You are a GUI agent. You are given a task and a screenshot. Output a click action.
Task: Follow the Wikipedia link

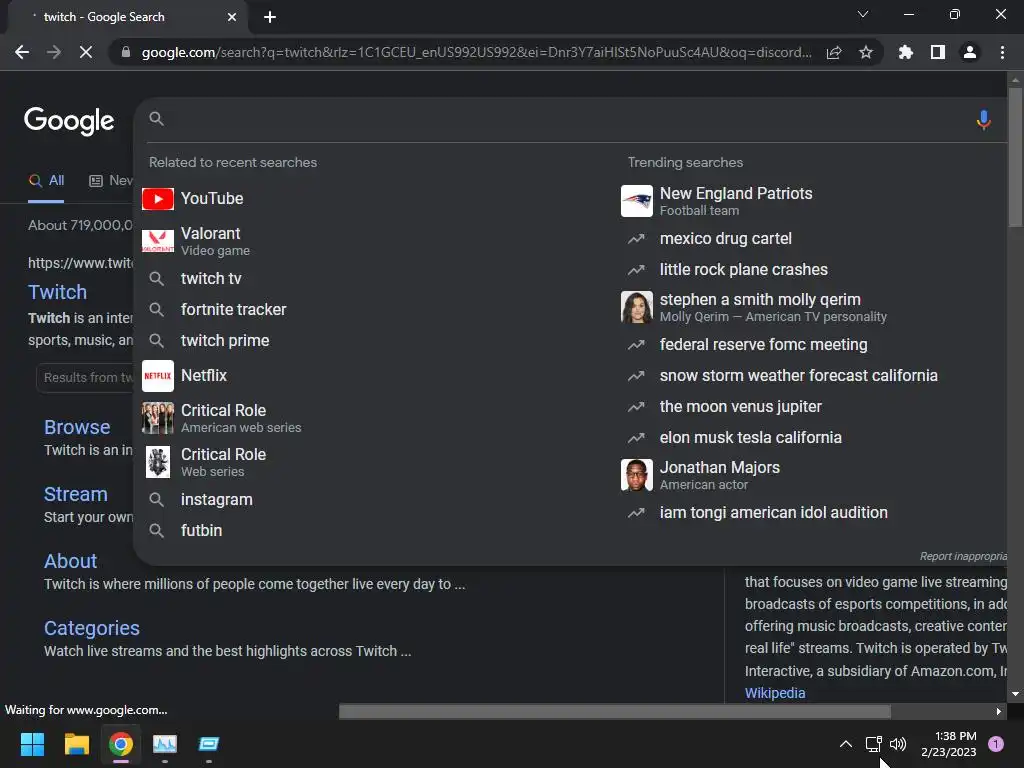pyautogui.click(x=775, y=693)
